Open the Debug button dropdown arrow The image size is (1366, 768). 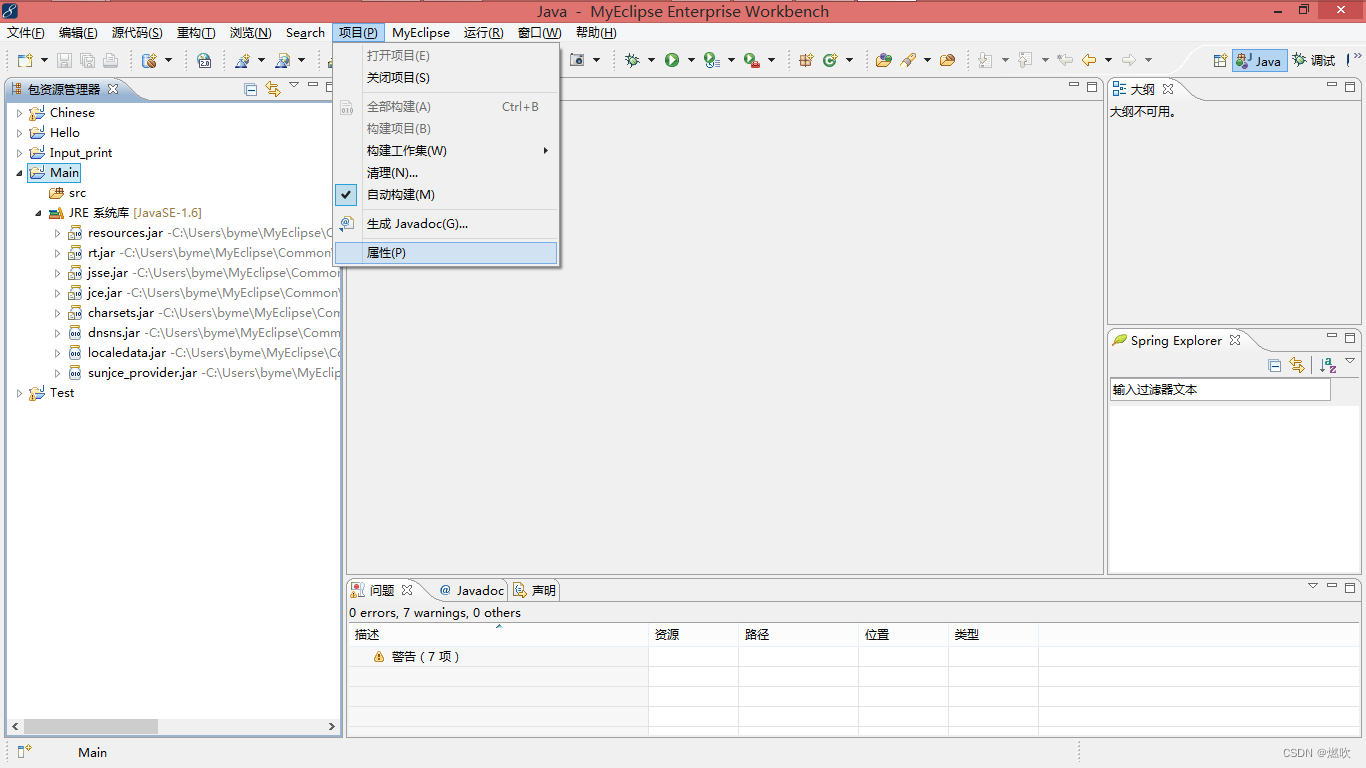(x=651, y=60)
